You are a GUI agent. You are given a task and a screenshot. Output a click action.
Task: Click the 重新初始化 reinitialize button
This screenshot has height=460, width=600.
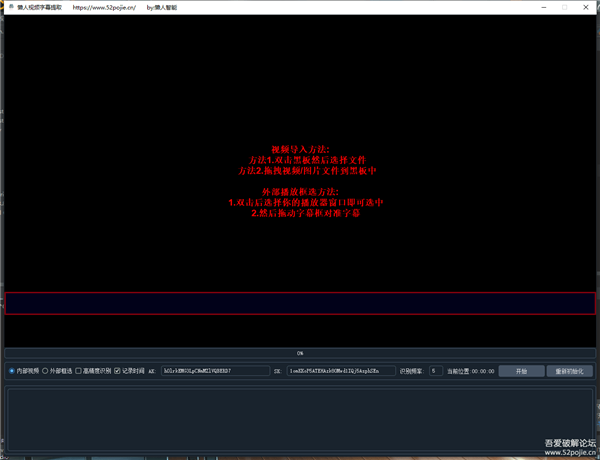coord(569,371)
